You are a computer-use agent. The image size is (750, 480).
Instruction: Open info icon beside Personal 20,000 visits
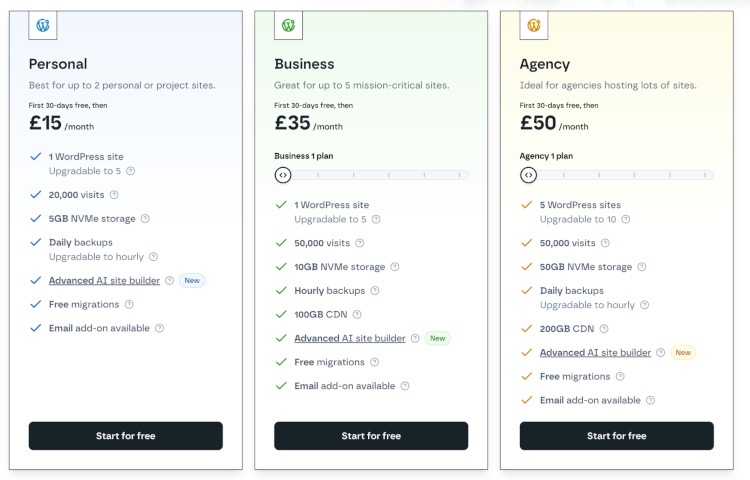click(114, 195)
